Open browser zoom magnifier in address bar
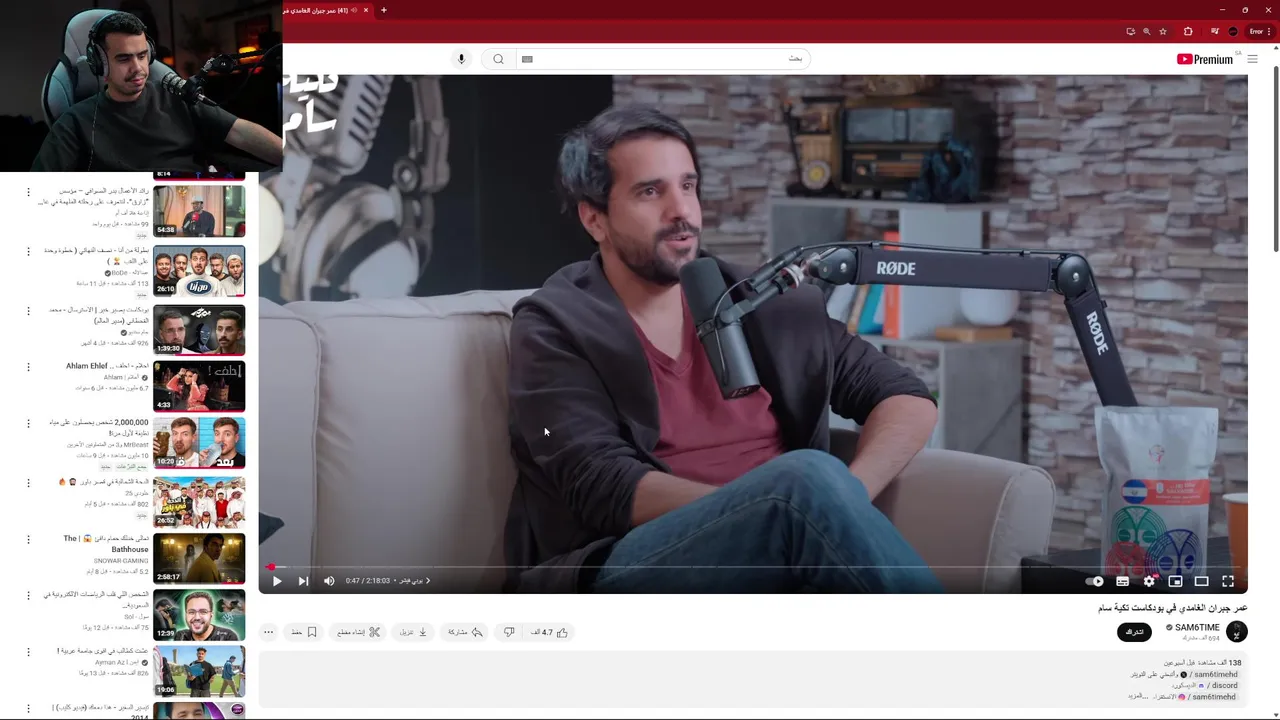Viewport: 1280px width, 720px height. (x=1146, y=31)
